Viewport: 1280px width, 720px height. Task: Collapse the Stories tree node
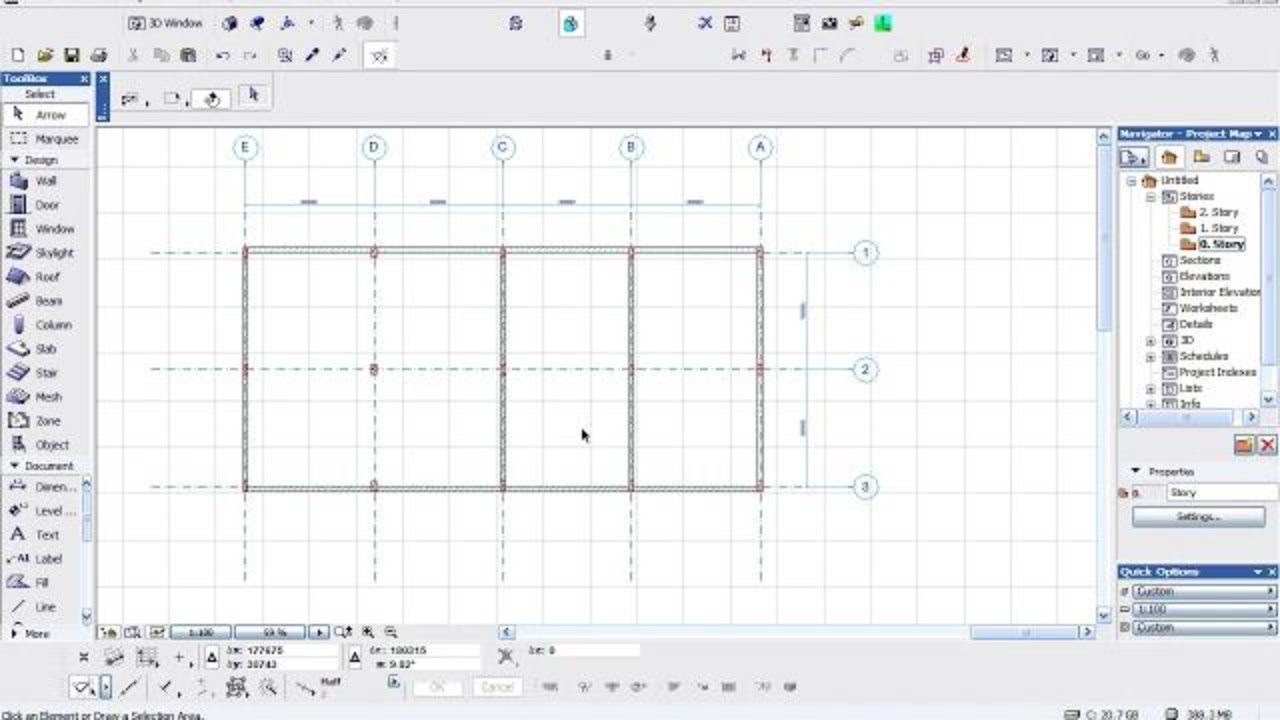click(1150, 197)
